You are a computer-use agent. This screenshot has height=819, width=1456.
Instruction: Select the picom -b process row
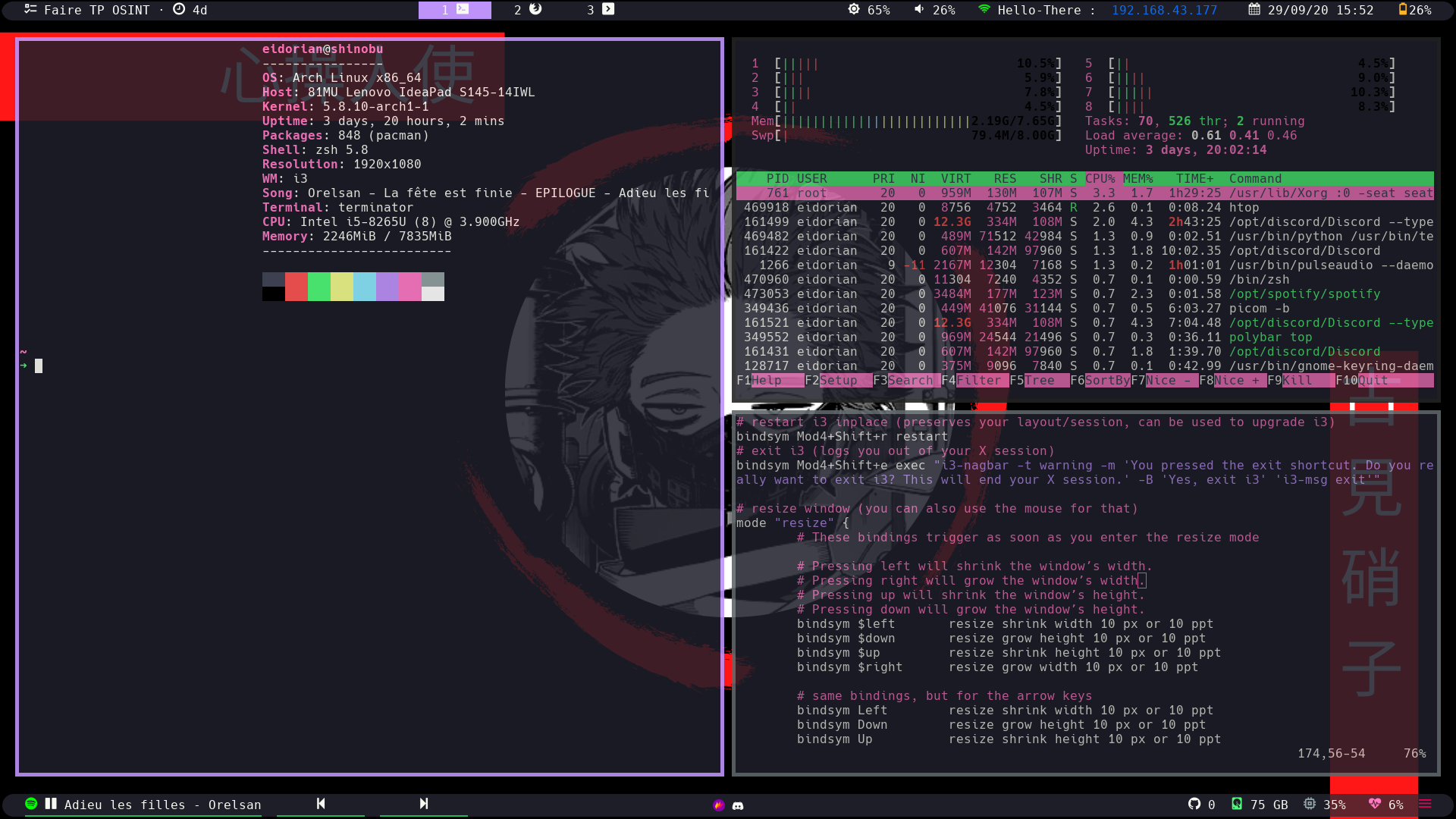pyautogui.click(x=1084, y=309)
